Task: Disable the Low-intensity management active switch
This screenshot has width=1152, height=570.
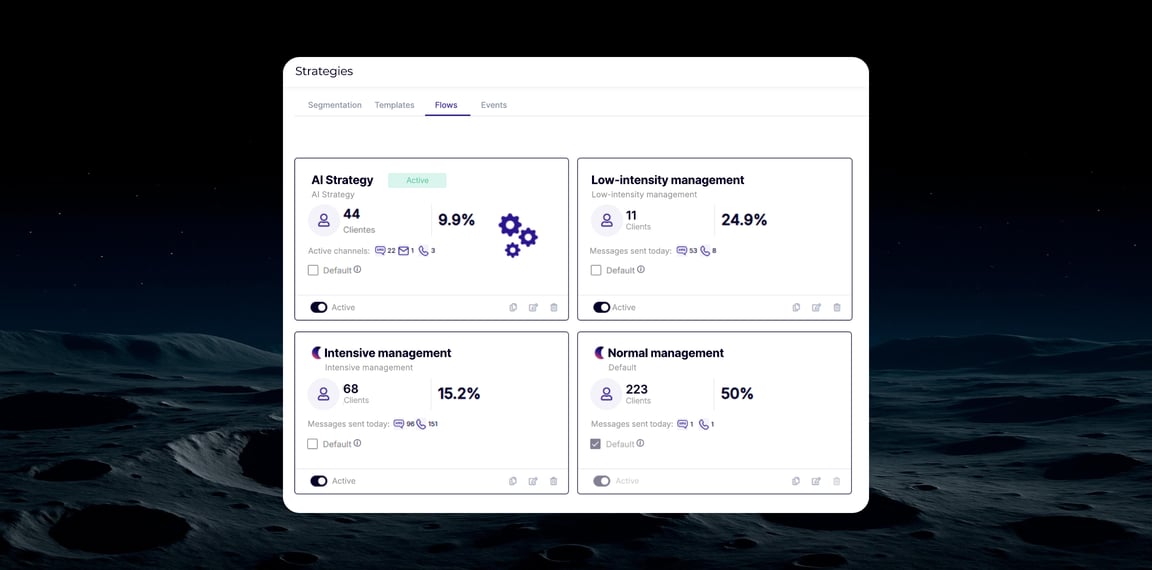Action: coord(601,308)
